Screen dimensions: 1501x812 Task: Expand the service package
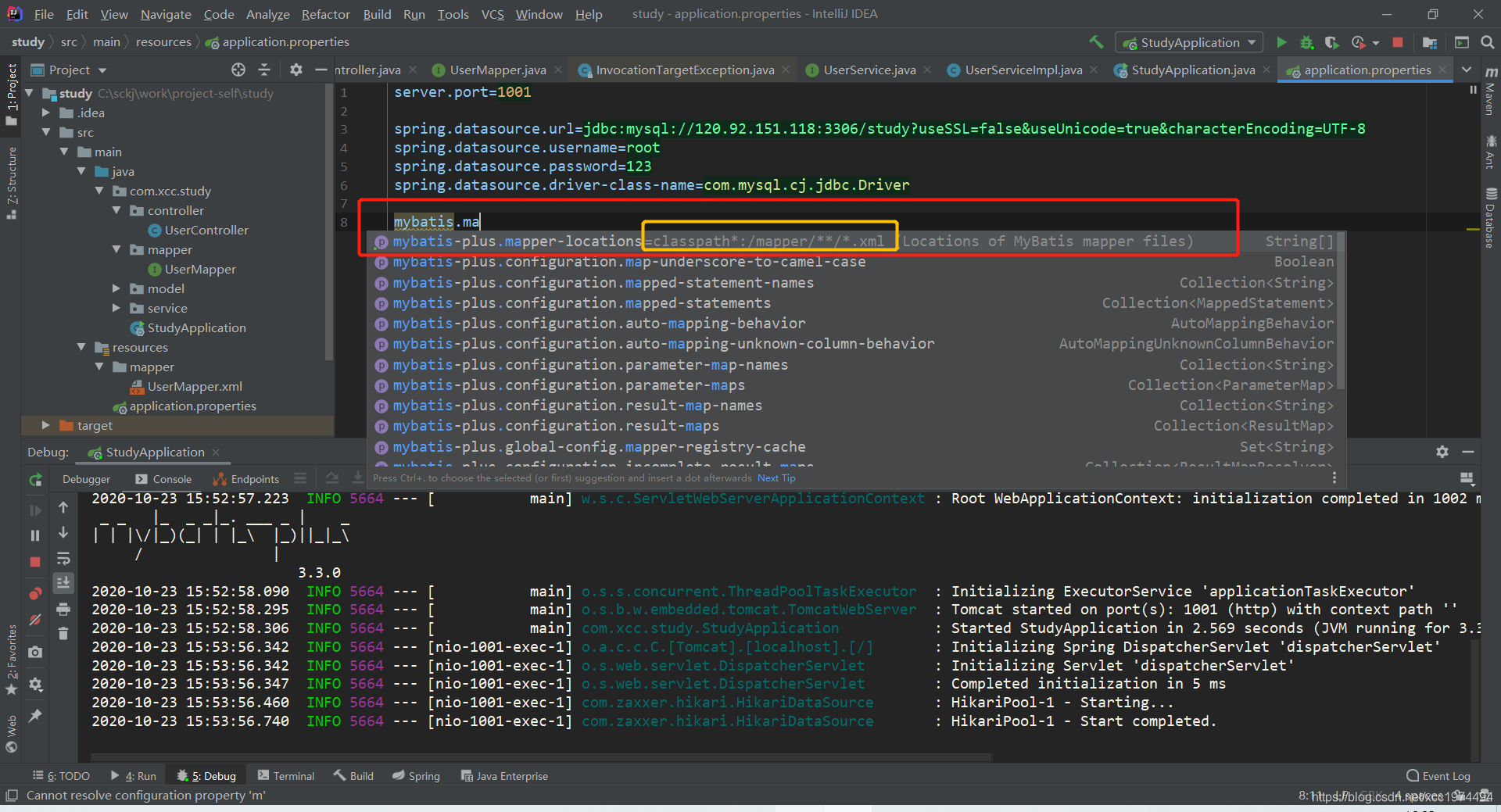tap(116, 308)
